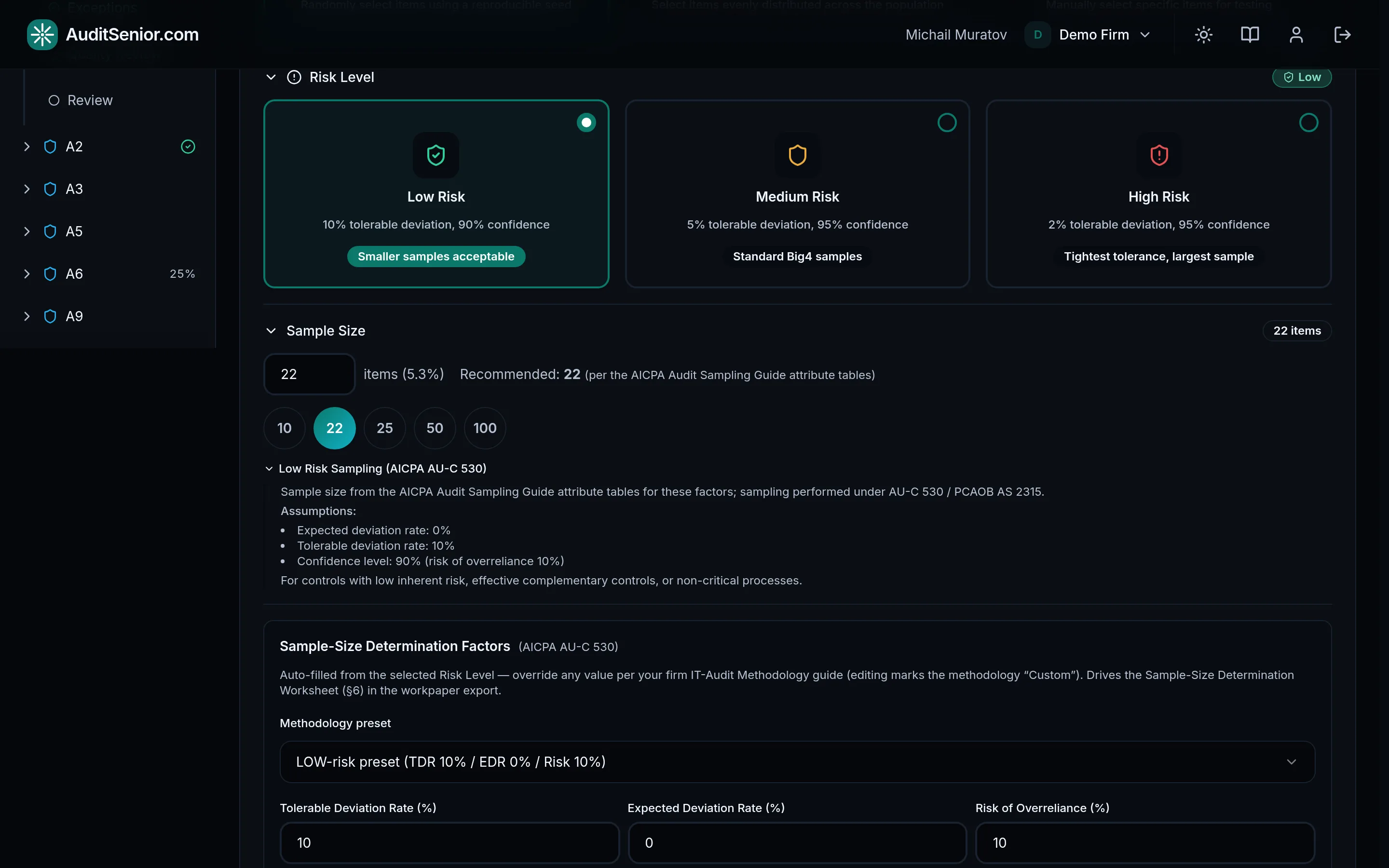Open the Methodology preset dropdown
Viewport: 1389px width, 868px height.
797,762
